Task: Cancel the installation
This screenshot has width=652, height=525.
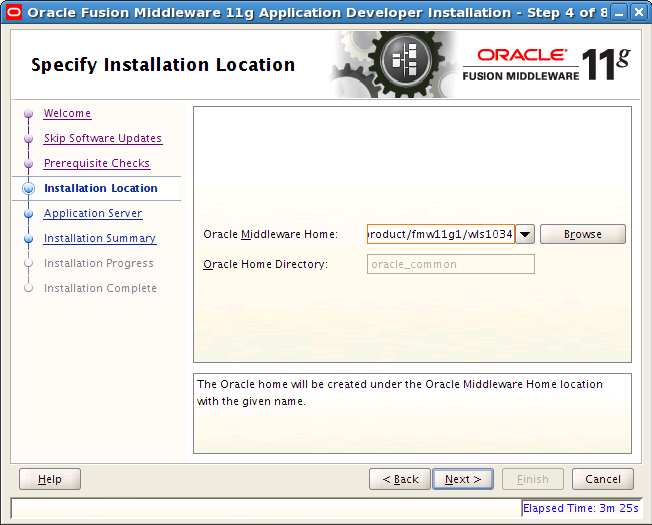Action: 603,479
